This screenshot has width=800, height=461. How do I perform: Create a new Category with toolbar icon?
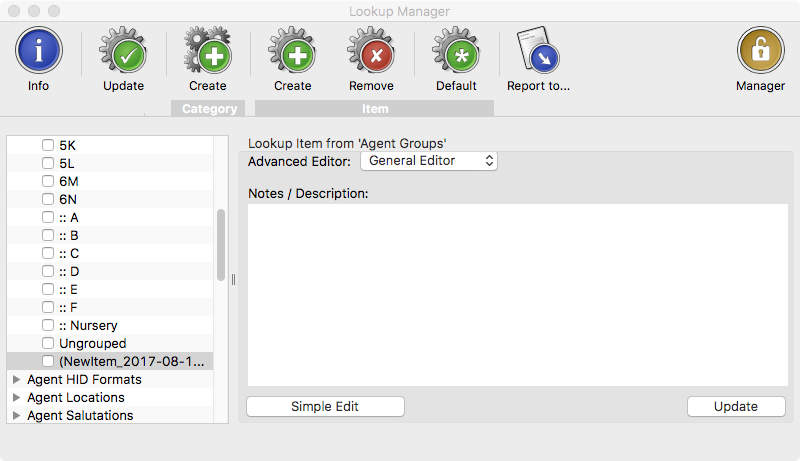[208, 50]
